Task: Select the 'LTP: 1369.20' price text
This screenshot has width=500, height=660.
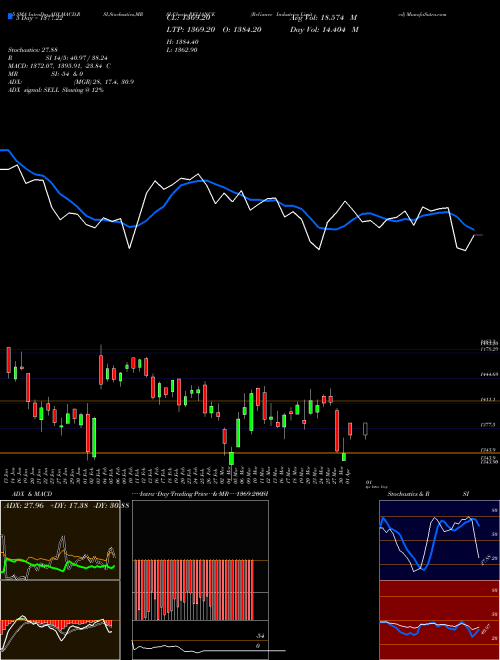Action: 191,29
